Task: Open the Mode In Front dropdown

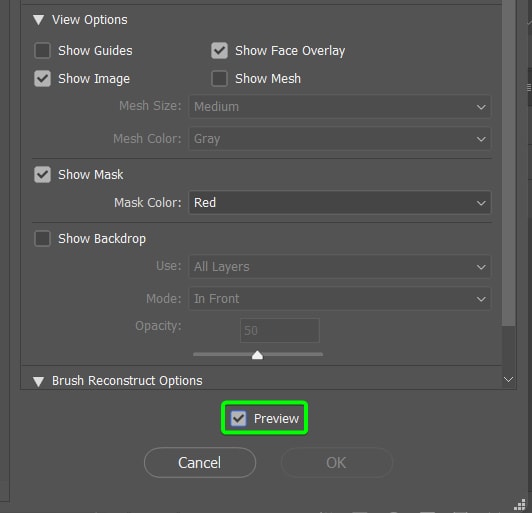Action: [340, 299]
